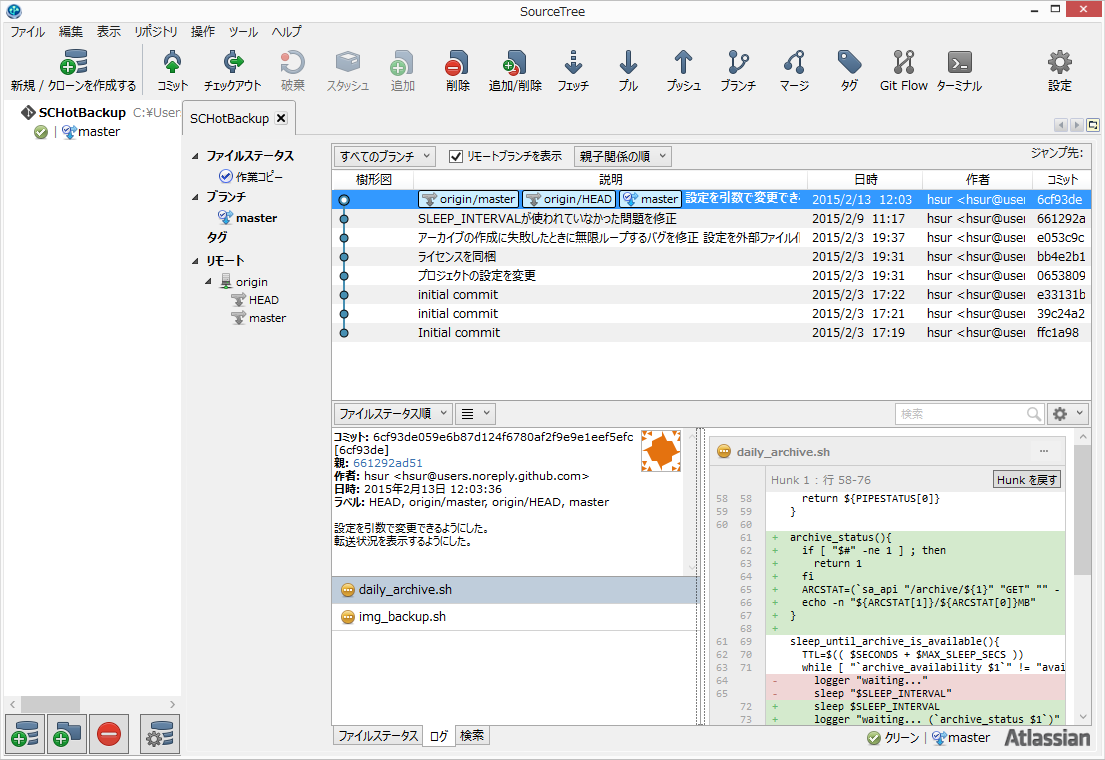1105x760 pixels.
Task: Collapse the origin remote tree node
Action: pos(209,282)
